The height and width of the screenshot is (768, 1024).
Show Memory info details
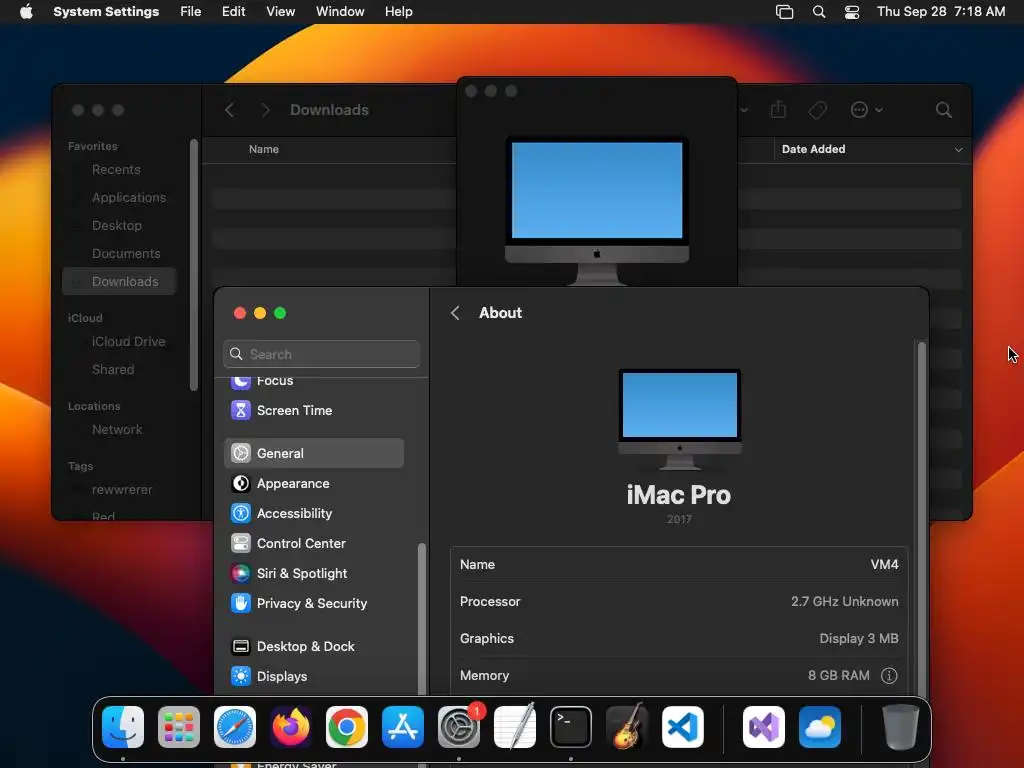[x=889, y=675]
